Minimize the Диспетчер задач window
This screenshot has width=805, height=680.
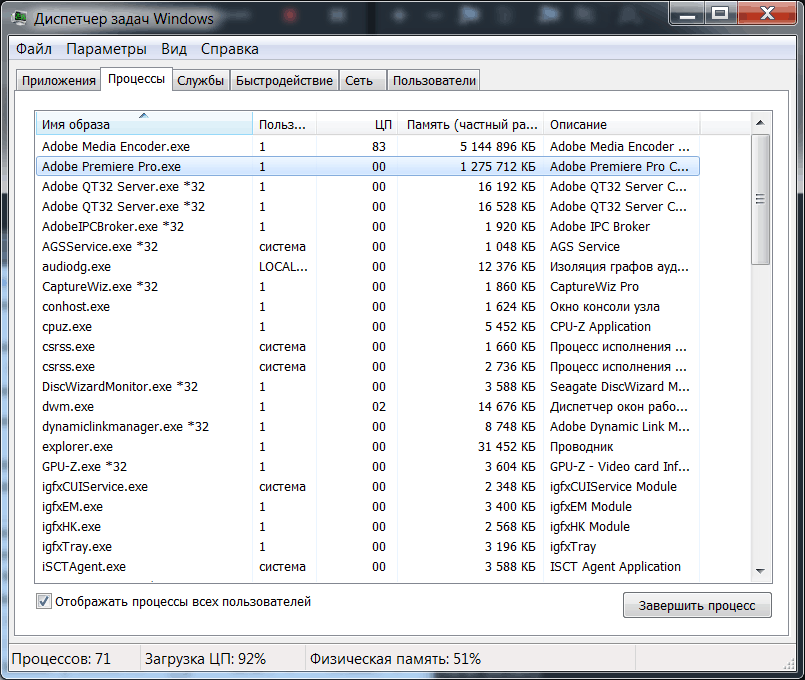(687, 13)
